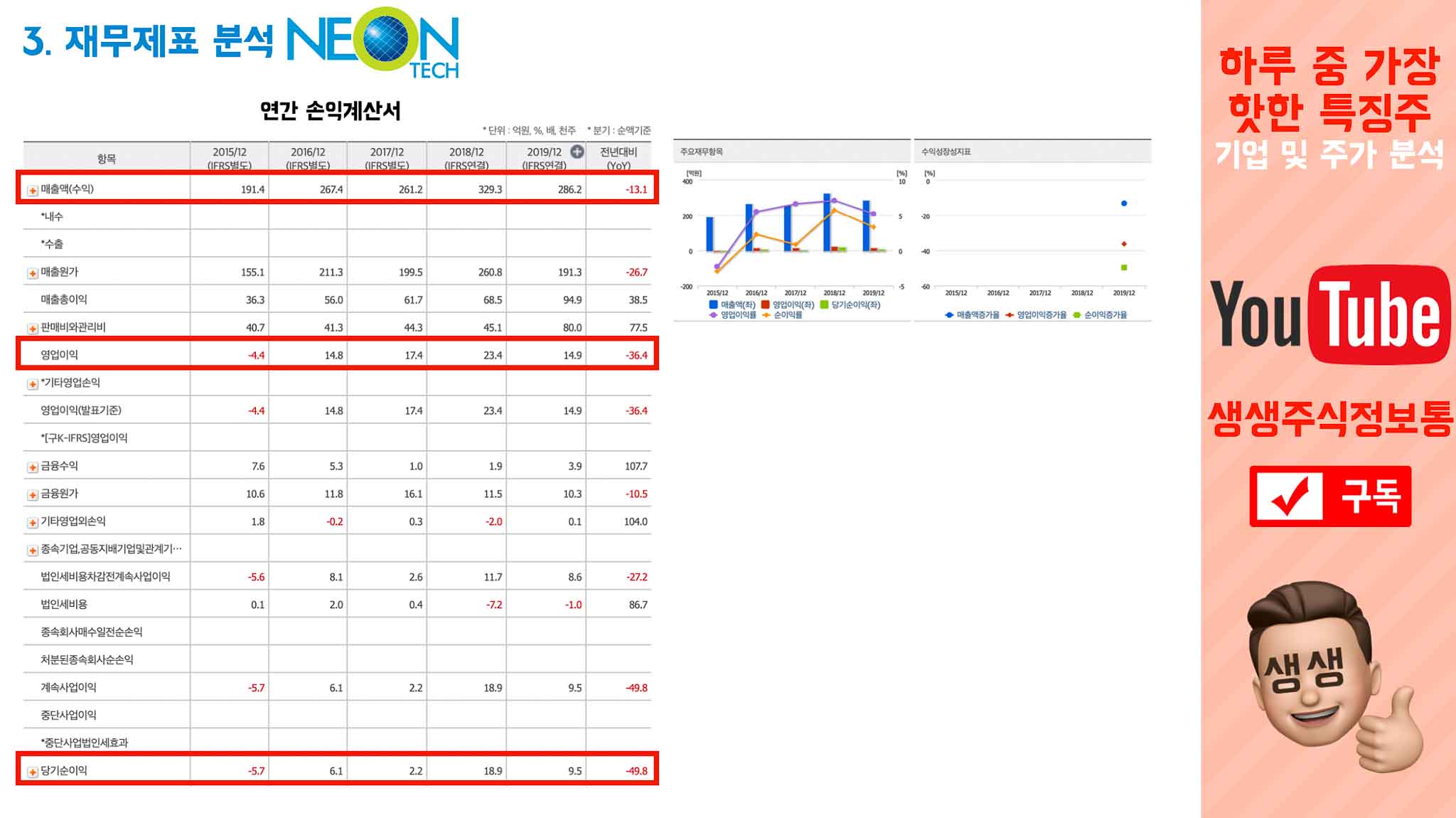Expand the 금융수익 row

click(x=33, y=467)
